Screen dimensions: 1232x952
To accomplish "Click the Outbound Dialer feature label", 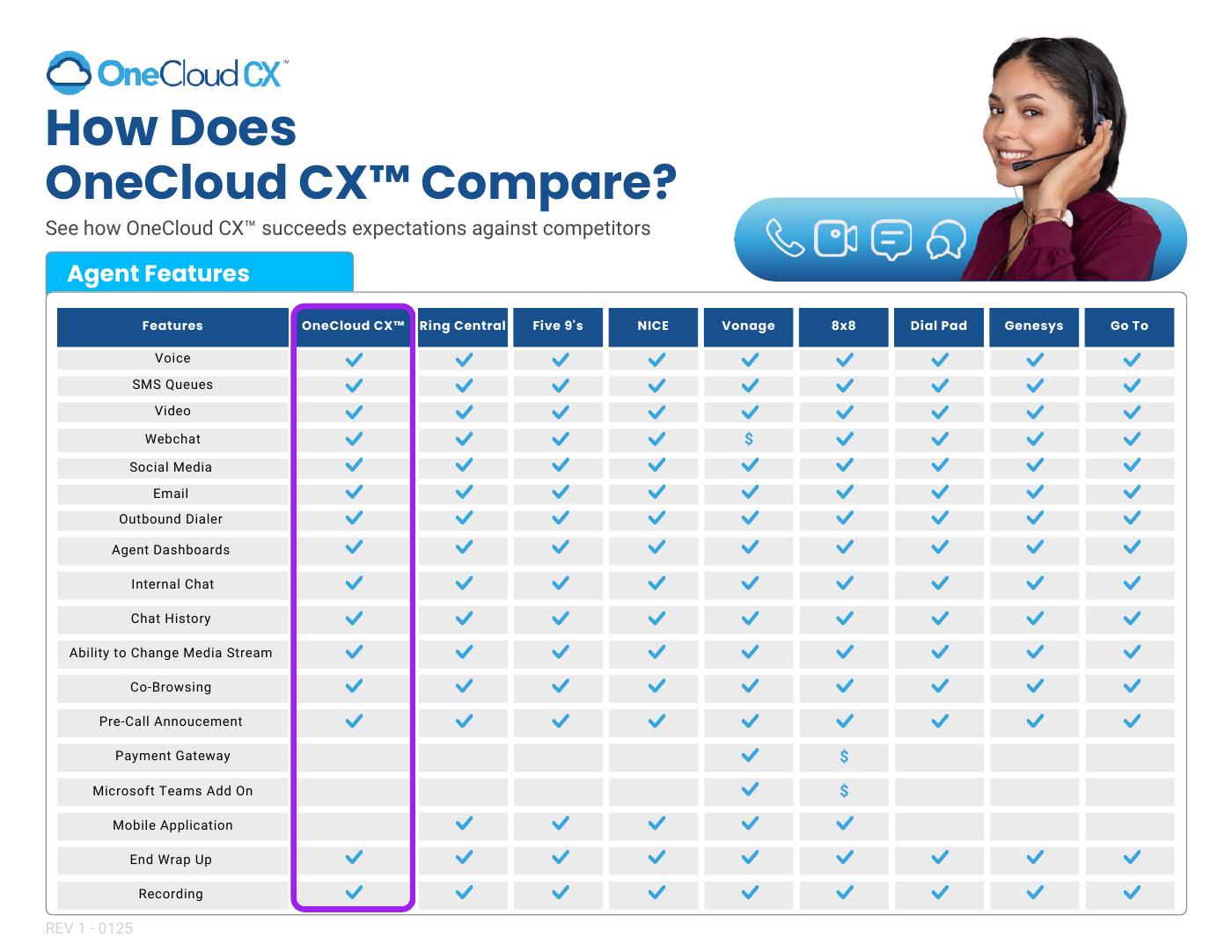I will [171, 519].
